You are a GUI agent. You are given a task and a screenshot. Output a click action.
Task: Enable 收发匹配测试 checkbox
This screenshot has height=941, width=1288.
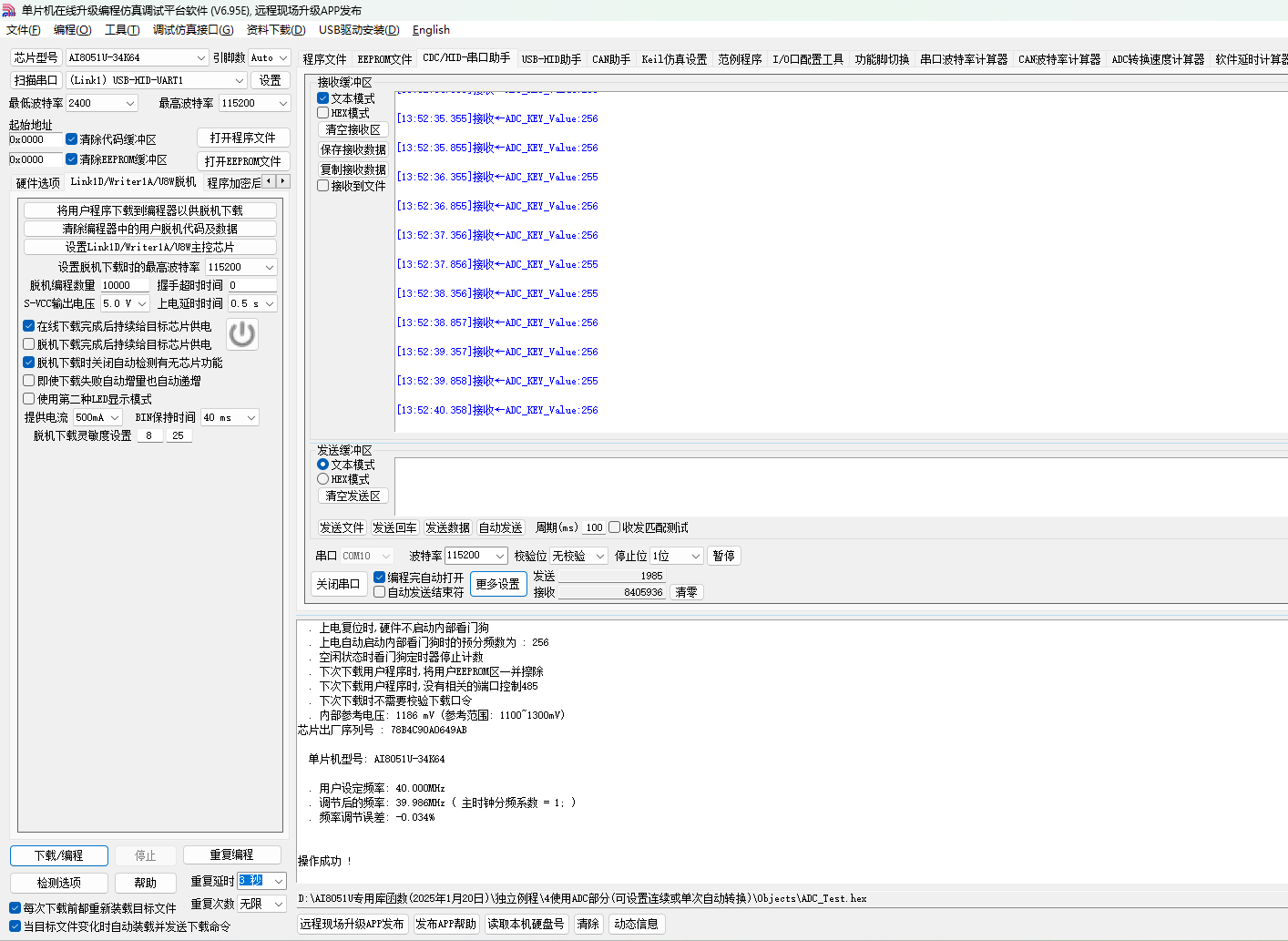(x=614, y=527)
